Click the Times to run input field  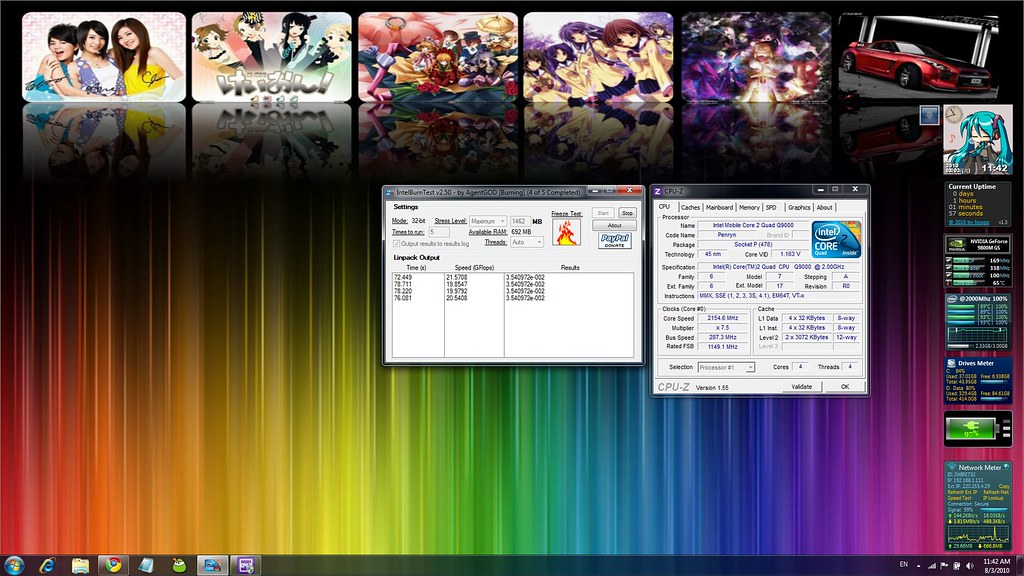coord(439,232)
